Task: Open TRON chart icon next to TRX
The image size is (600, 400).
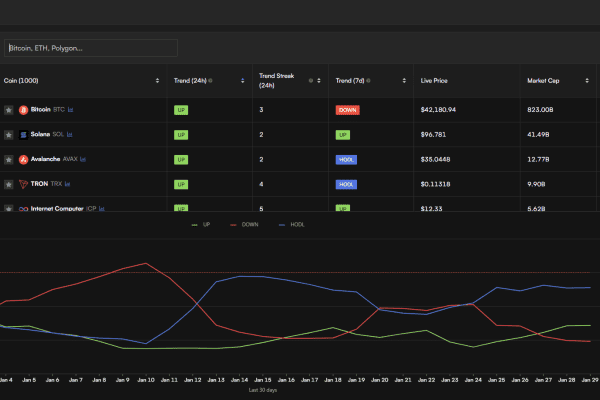Action: pos(67,184)
